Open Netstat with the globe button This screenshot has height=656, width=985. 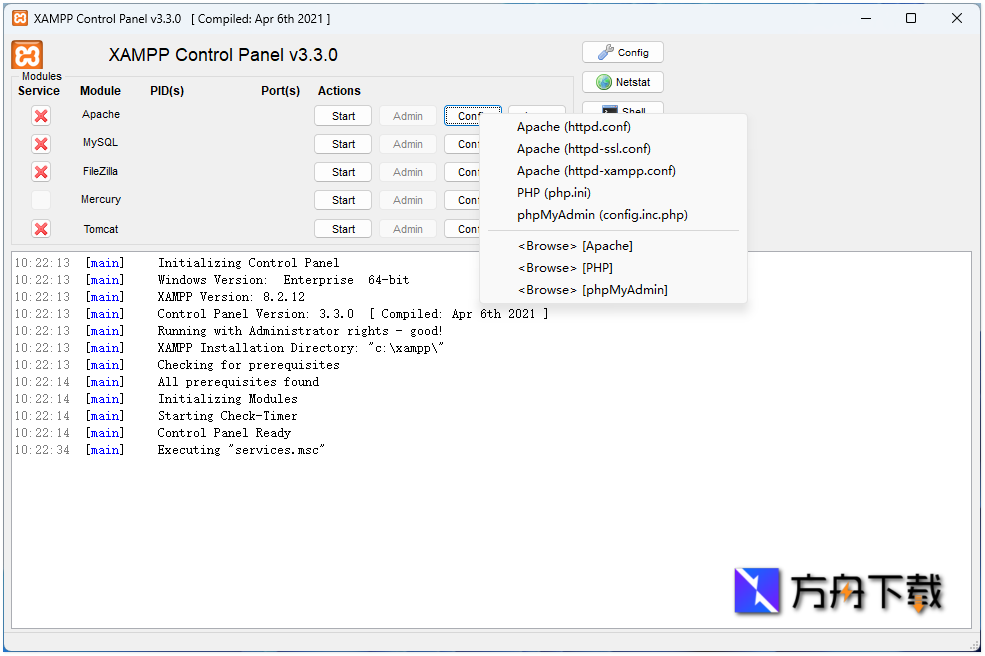tap(623, 82)
